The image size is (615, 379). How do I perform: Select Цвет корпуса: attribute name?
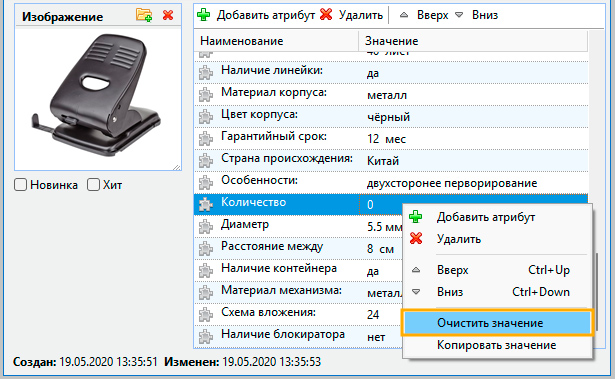coord(259,114)
